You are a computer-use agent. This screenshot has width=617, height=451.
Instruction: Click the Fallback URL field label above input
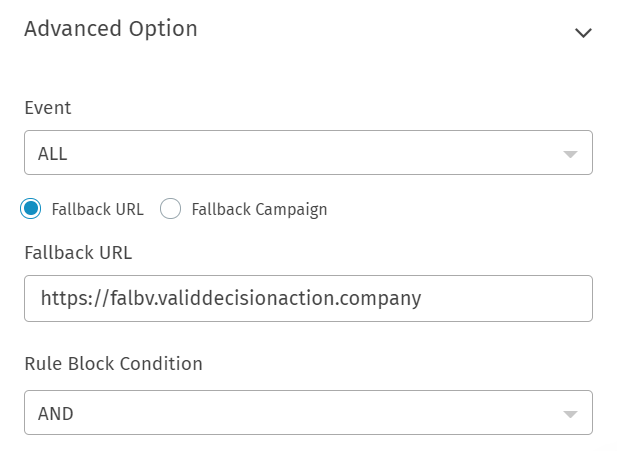(x=78, y=252)
